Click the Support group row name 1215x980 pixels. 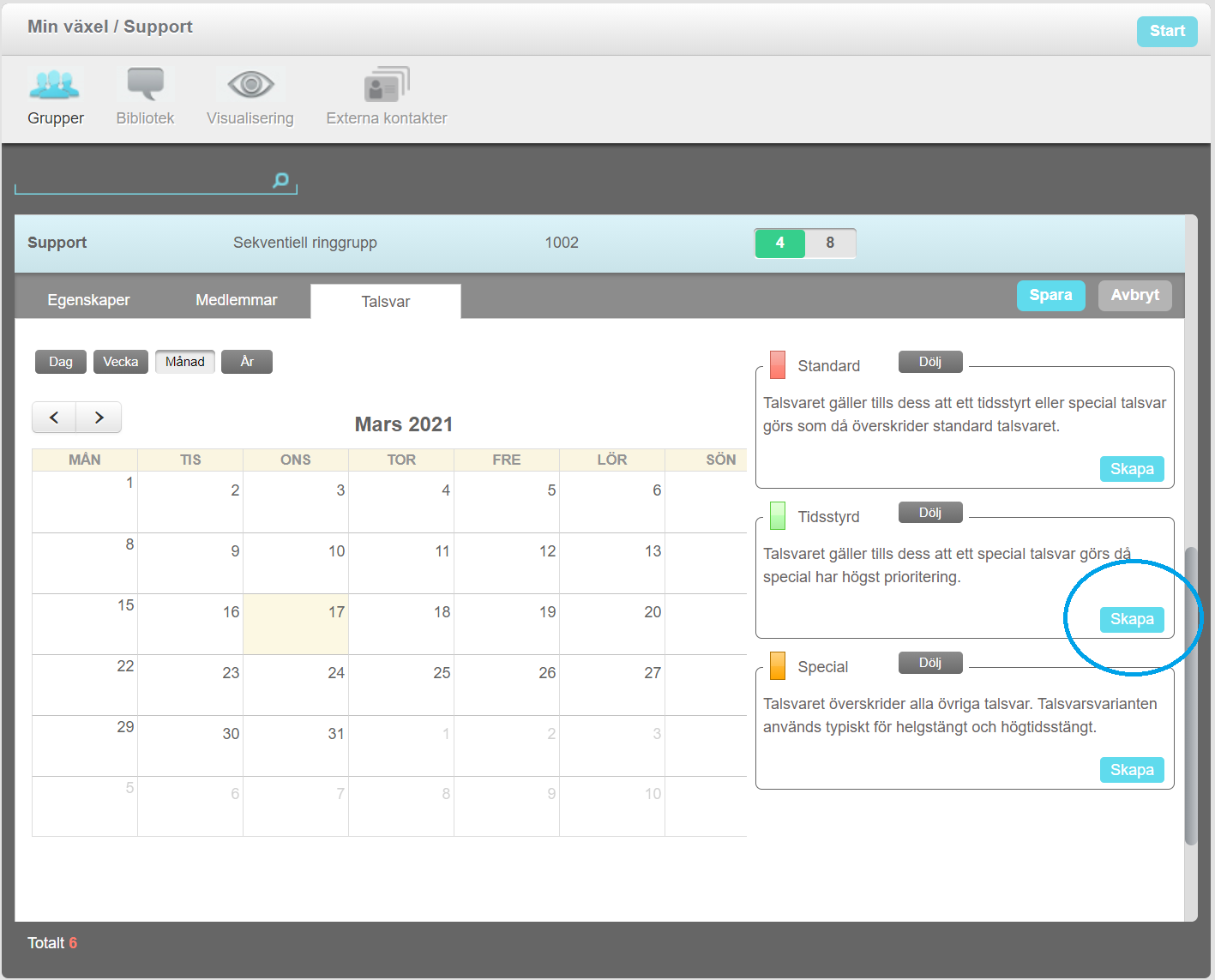coord(57,243)
